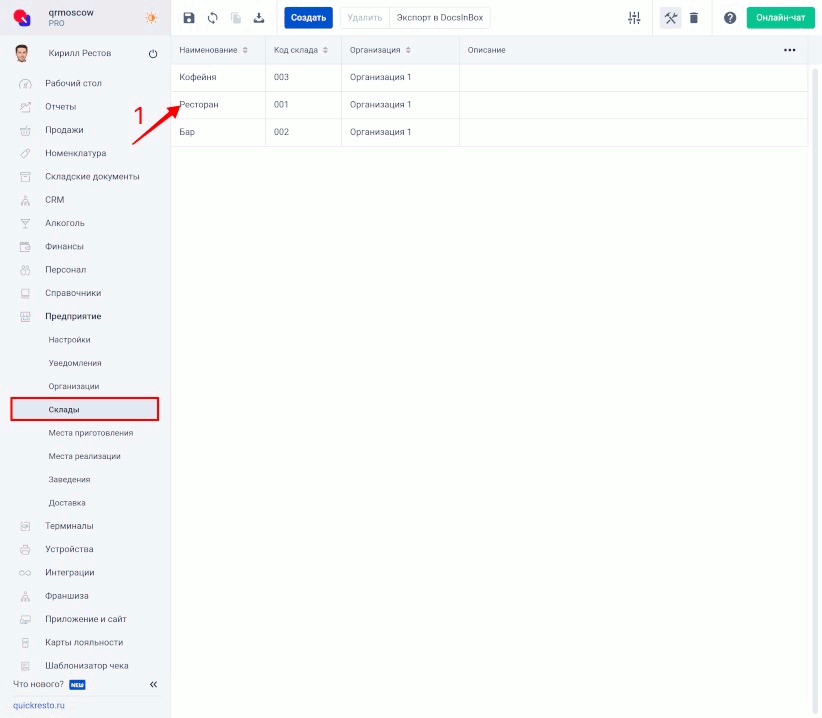This screenshot has height=718, width=822.
Task: Open Интеграции menu item
Action: click(70, 572)
